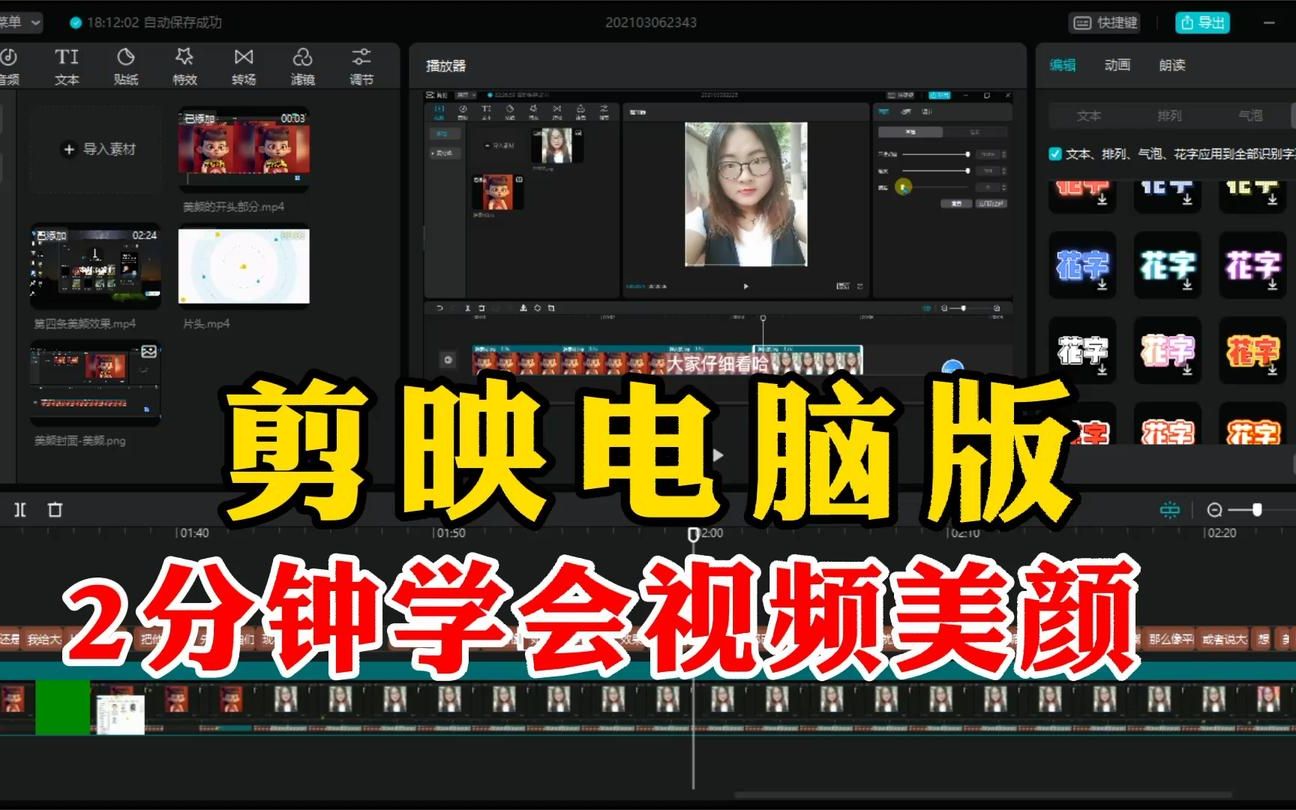This screenshot has height=810, width=1296.
Task: Select the 美颜封面-美颜.png thumbnail
Action: [96, 382]
